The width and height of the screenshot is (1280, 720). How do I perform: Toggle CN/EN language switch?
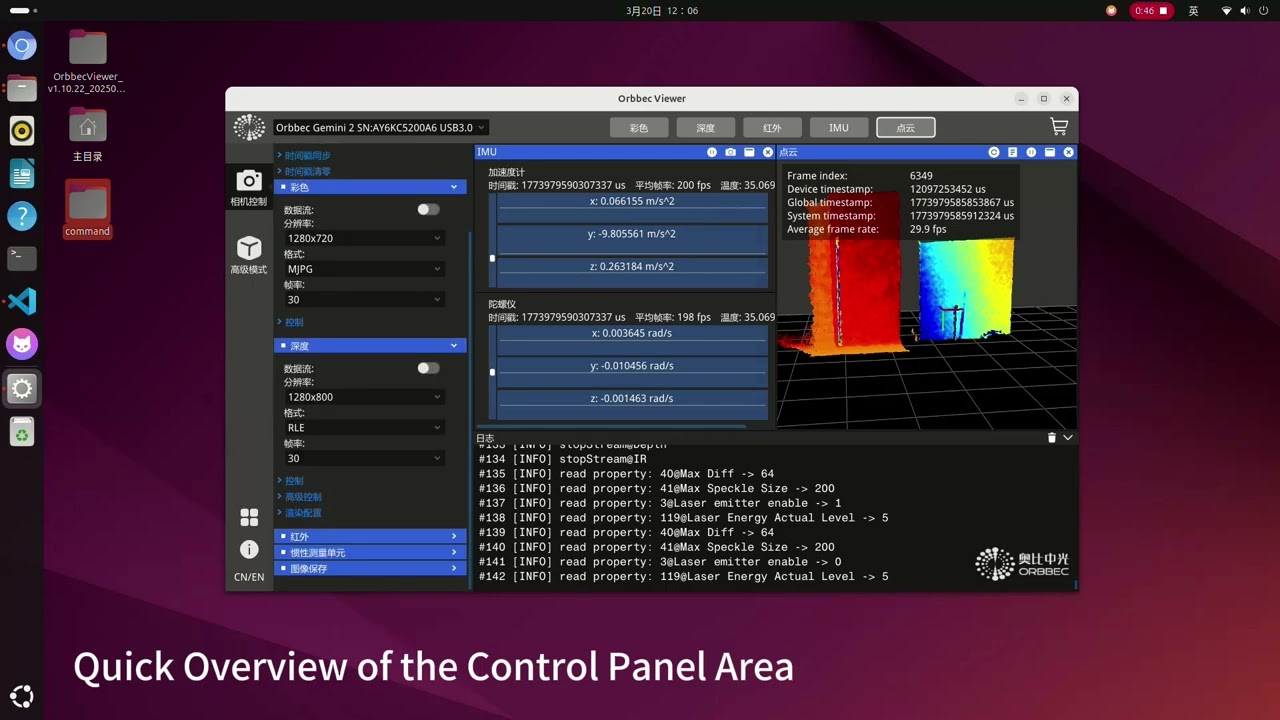[x=249, y=577]
